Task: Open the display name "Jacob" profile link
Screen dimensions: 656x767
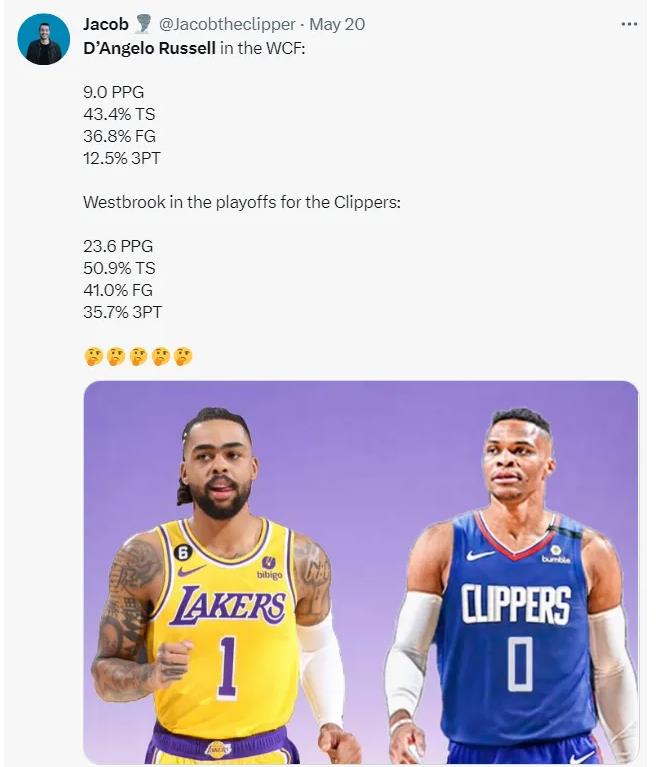Action: [106, 25]
